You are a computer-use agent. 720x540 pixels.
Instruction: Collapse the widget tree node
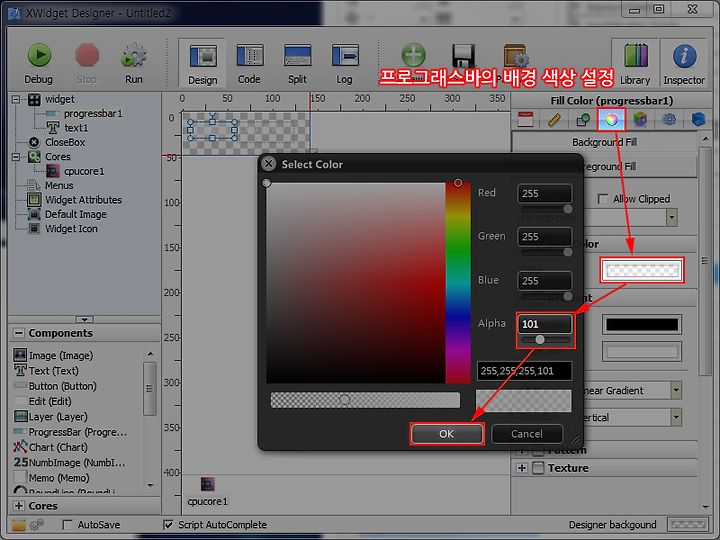coord(16,99)
